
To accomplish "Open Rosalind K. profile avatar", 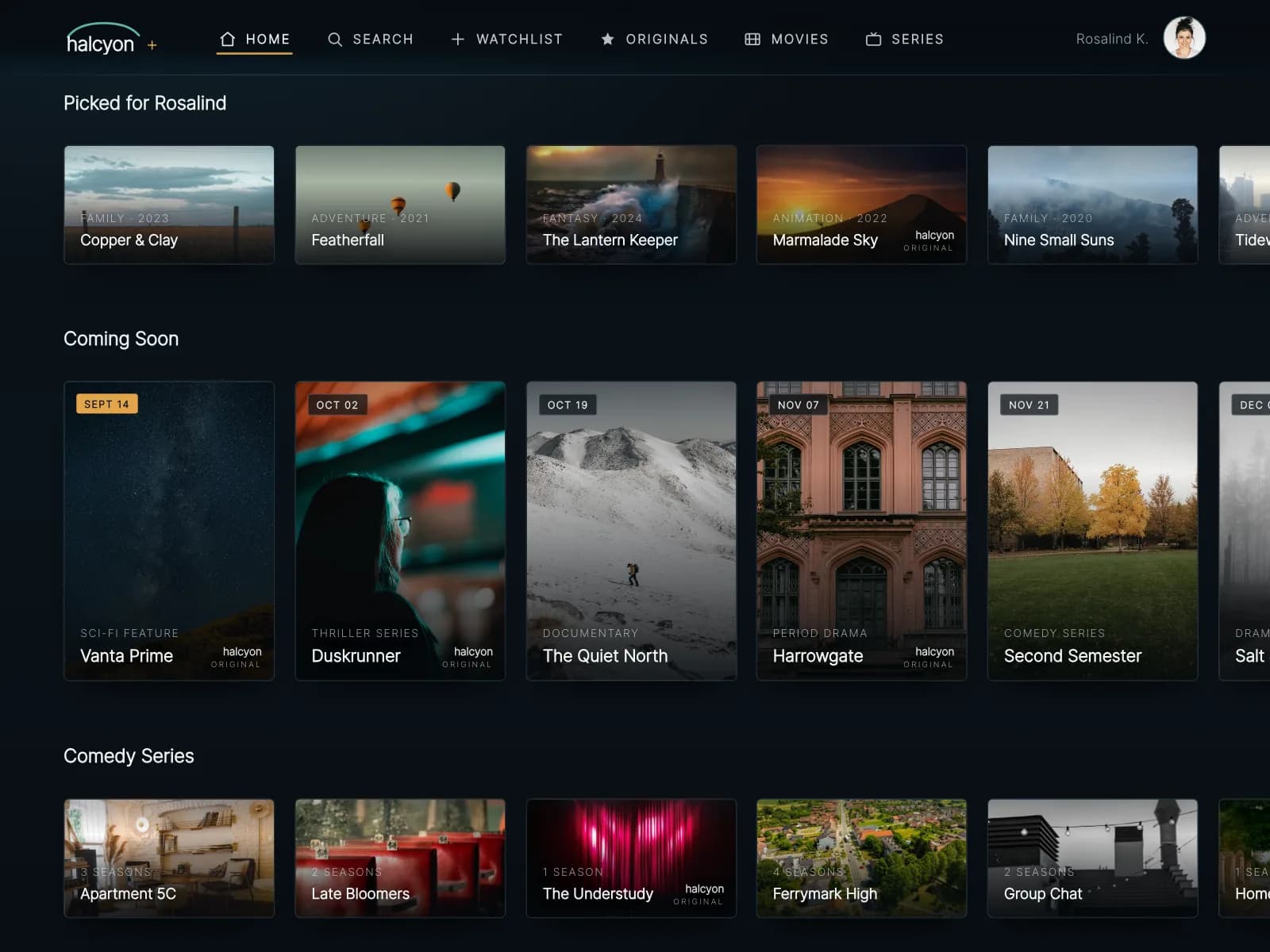I will (1184, 38).
